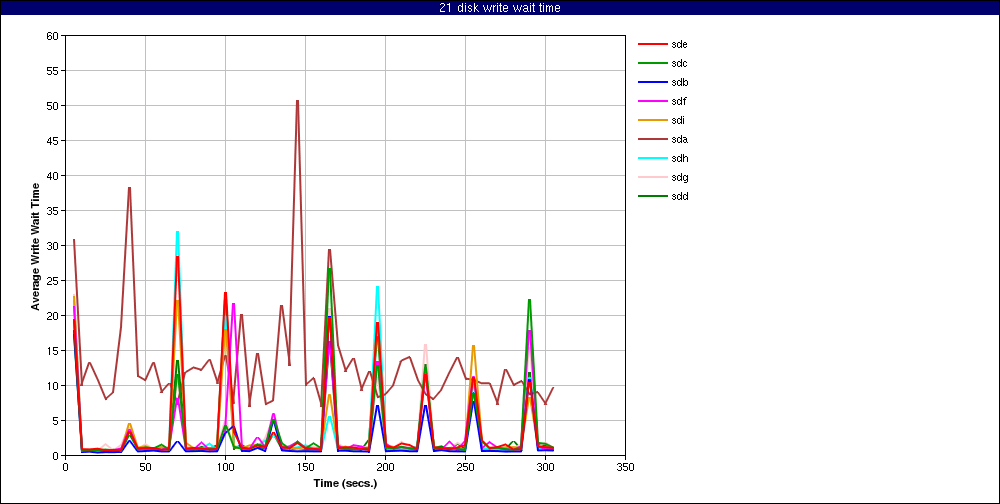Click the pink sdg legend line swatch
This screenshot has width=1000, height=504.
(651, 177)
